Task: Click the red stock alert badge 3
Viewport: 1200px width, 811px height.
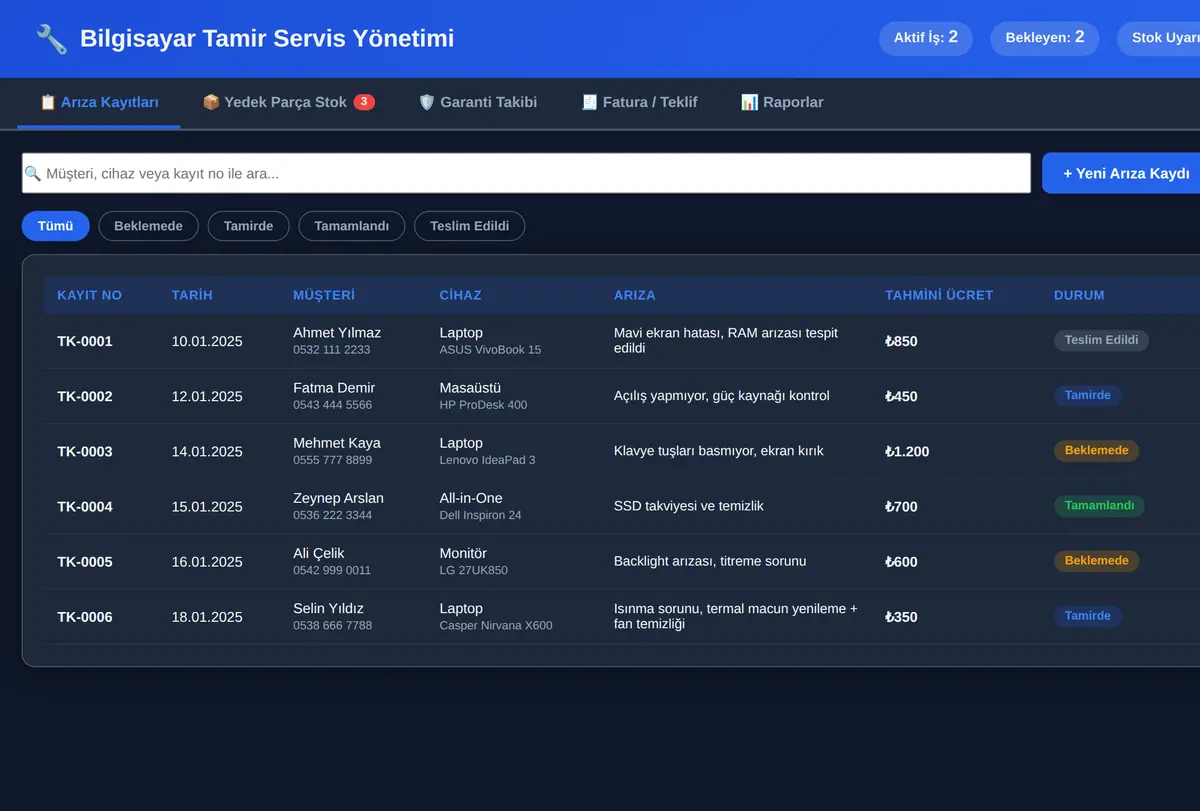Action: [364, 102]
